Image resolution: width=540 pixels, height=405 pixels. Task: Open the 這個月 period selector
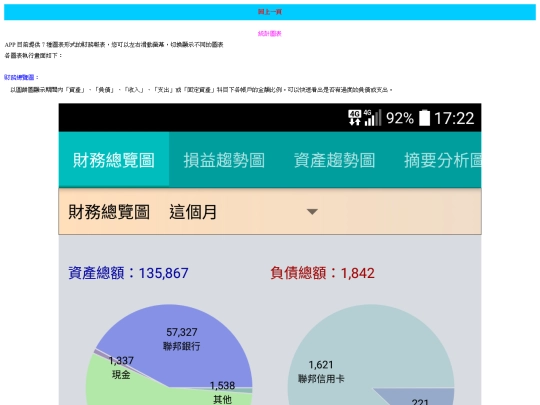(x=193, y=212)
